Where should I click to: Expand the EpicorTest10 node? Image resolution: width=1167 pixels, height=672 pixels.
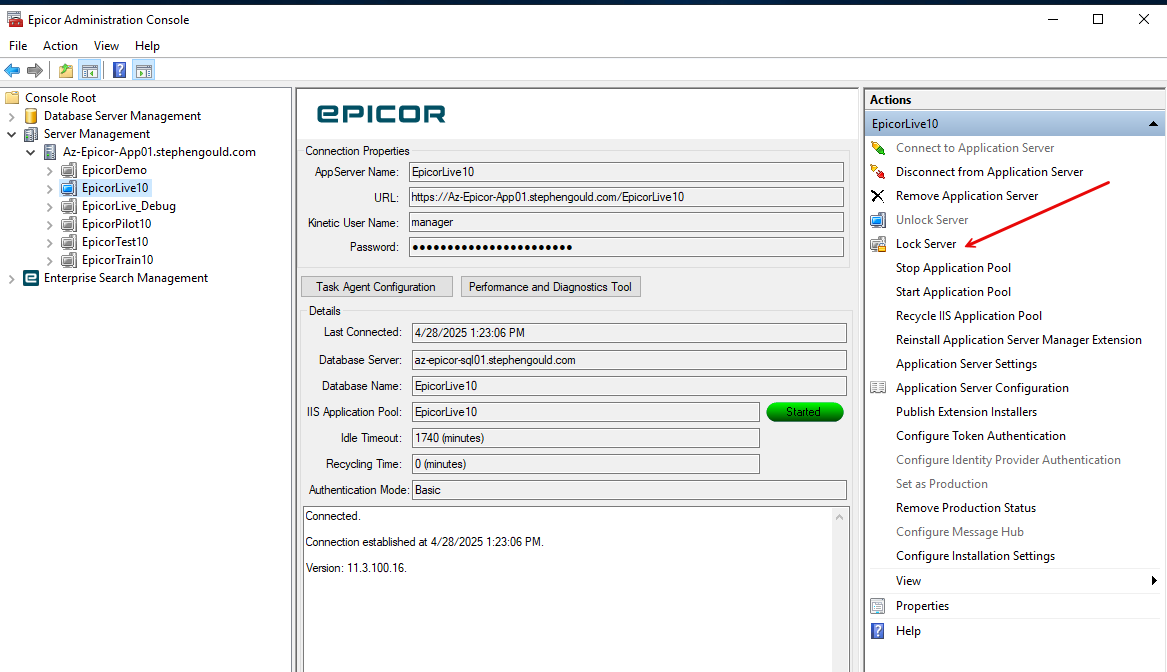click(x=49, y=242)
